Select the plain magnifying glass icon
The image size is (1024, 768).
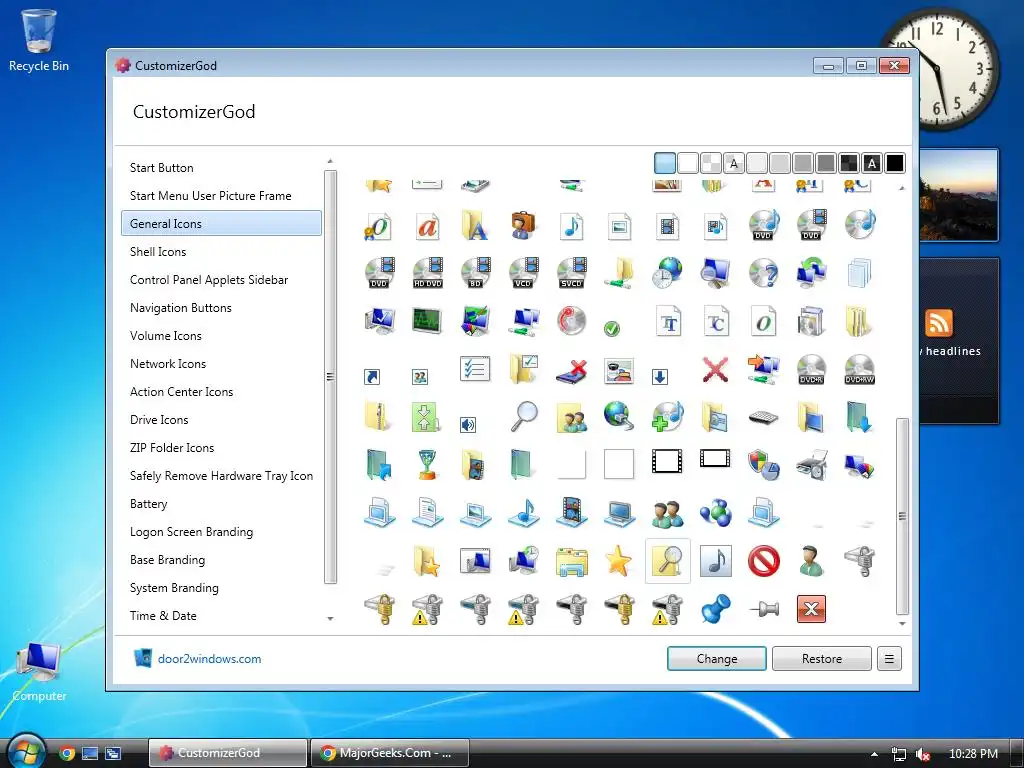click(524, 417)
